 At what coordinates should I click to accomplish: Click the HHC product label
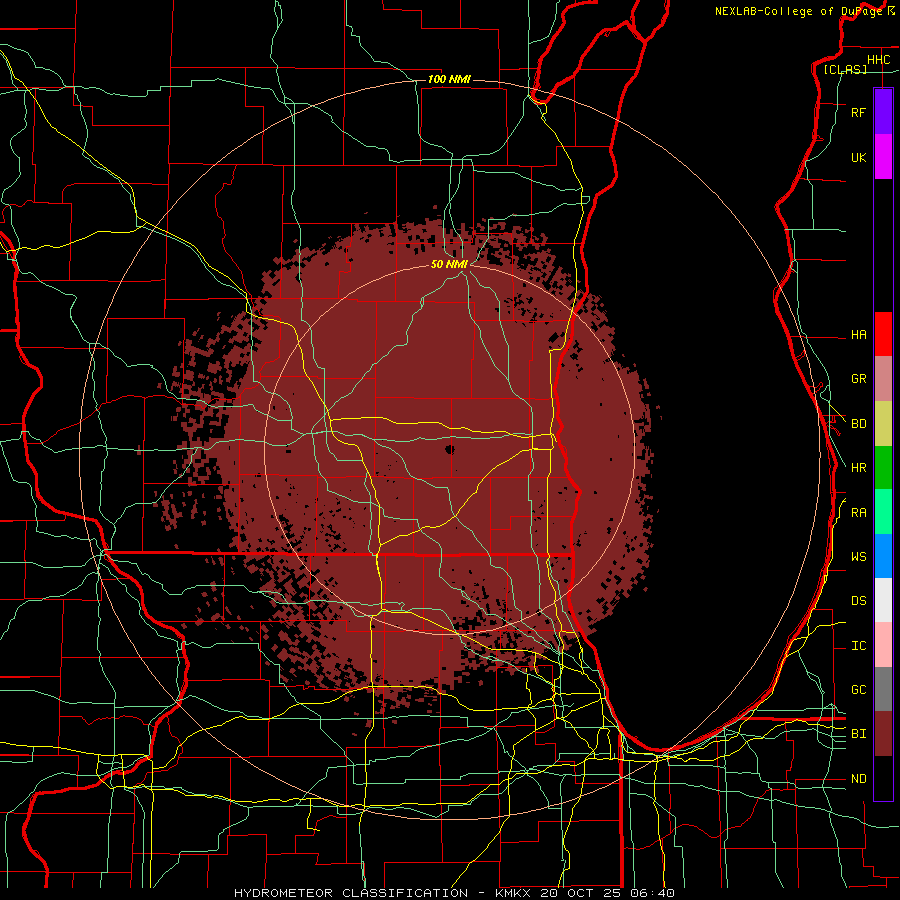pos(878,60)
